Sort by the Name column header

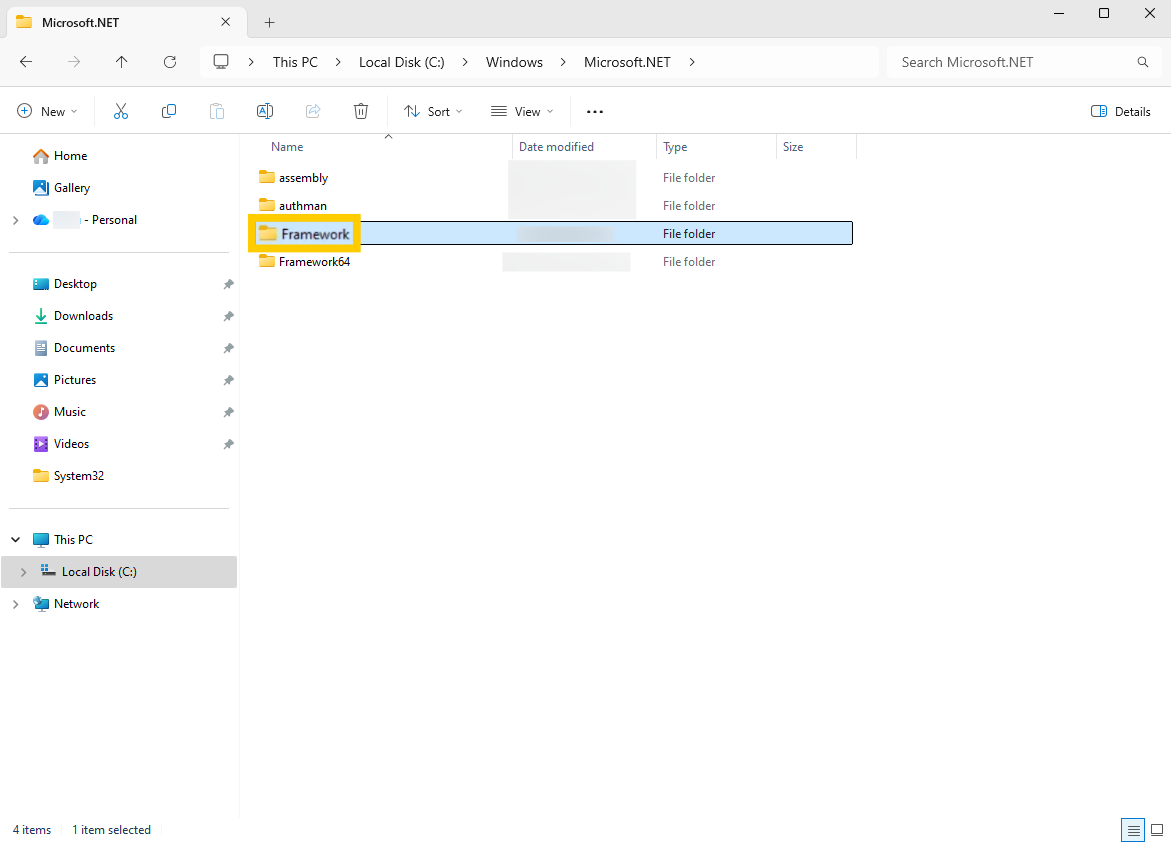pos(287,147)
